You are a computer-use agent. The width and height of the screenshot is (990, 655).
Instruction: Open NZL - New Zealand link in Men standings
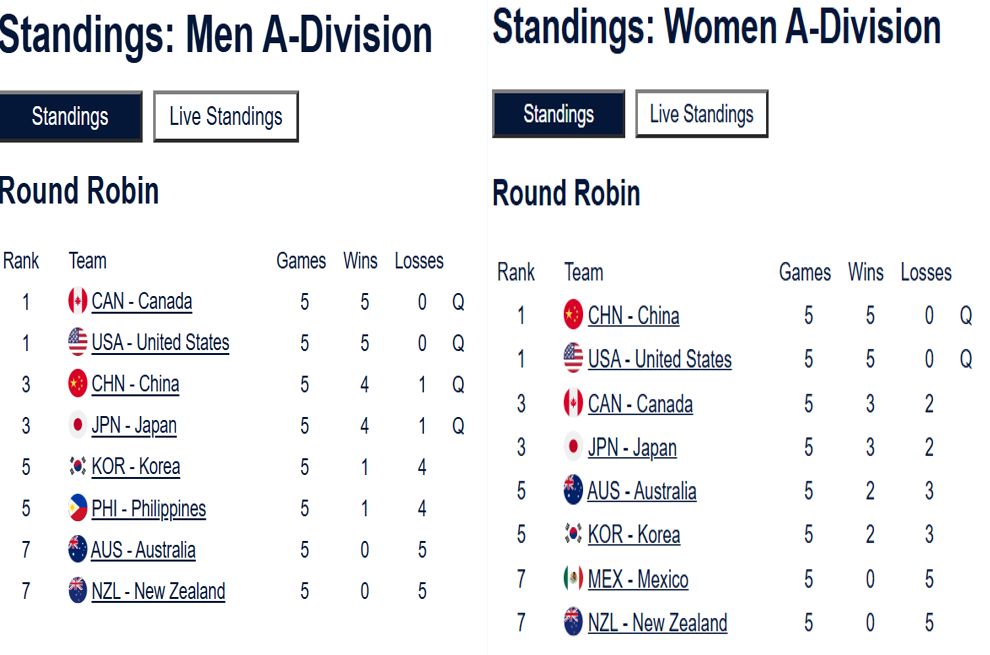click(x=158, y=591)
